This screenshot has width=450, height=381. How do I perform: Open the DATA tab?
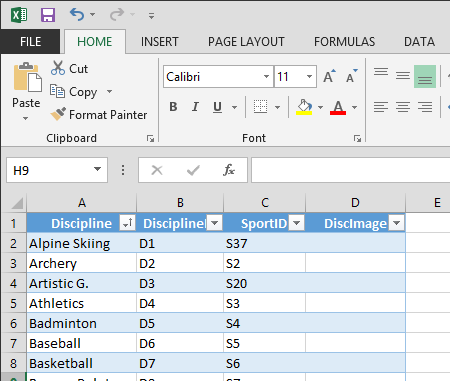click(419, 42)
